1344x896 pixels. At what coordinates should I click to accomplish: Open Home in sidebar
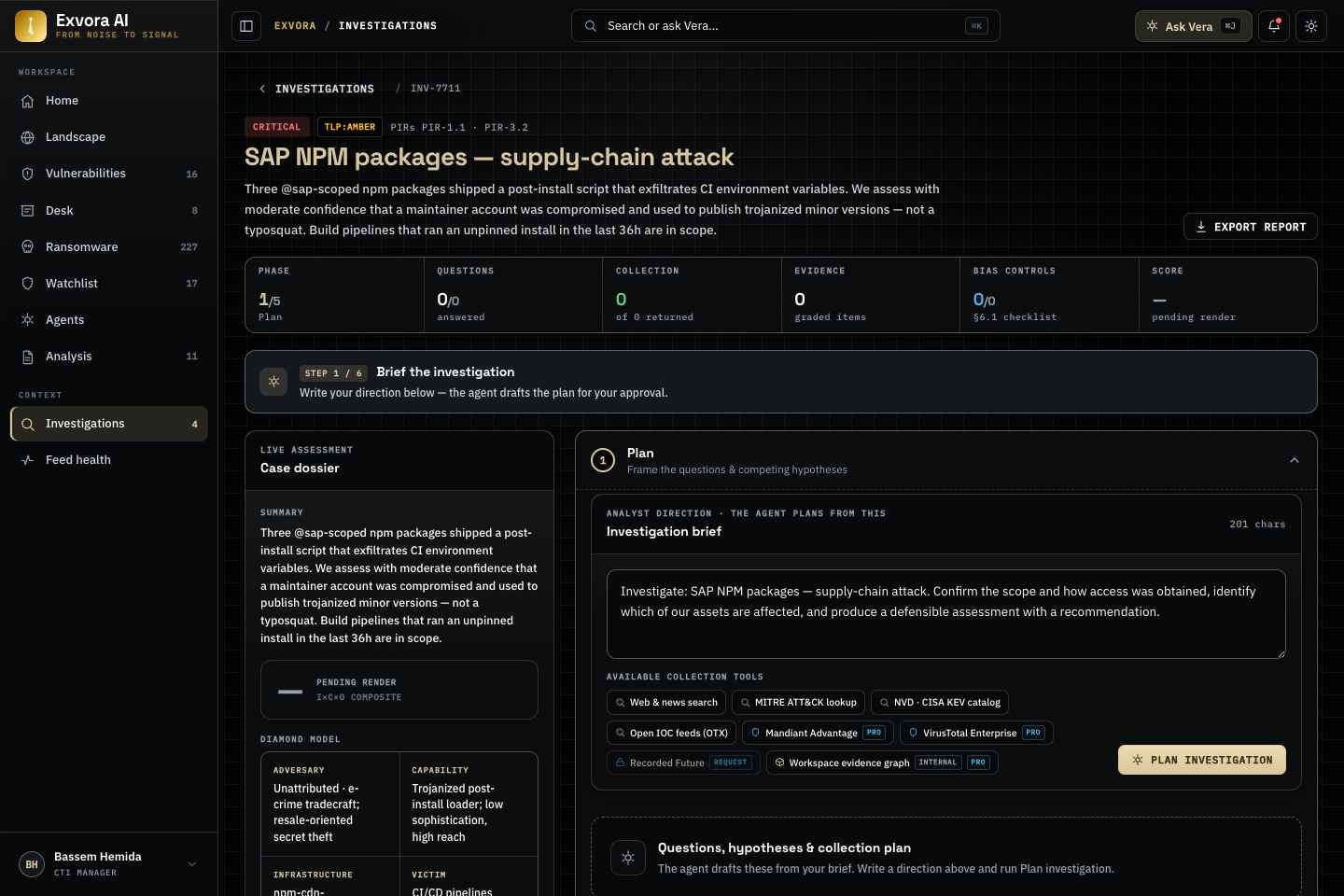tap(108, 101)
